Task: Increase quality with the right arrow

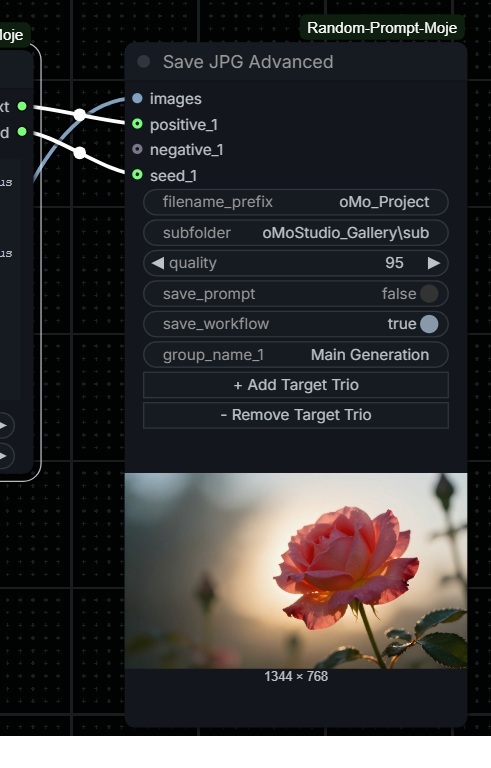Action: [434, 263]
